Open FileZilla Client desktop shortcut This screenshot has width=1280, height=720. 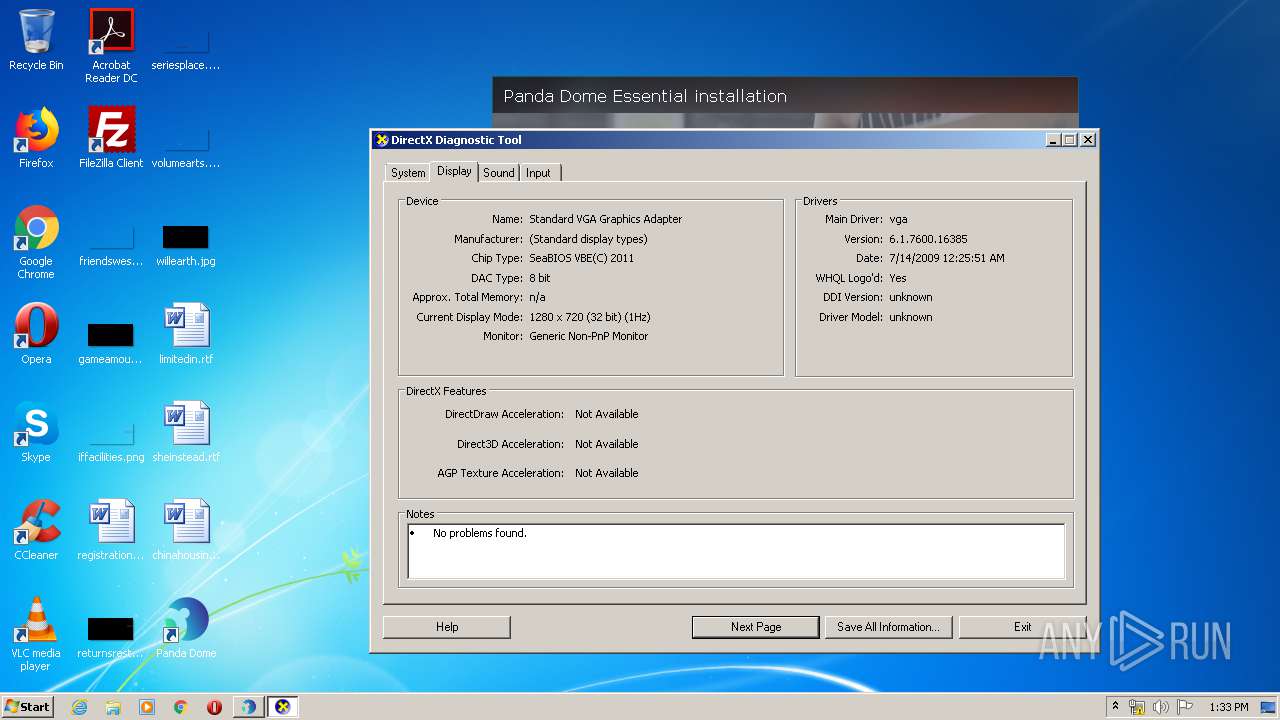111,138
